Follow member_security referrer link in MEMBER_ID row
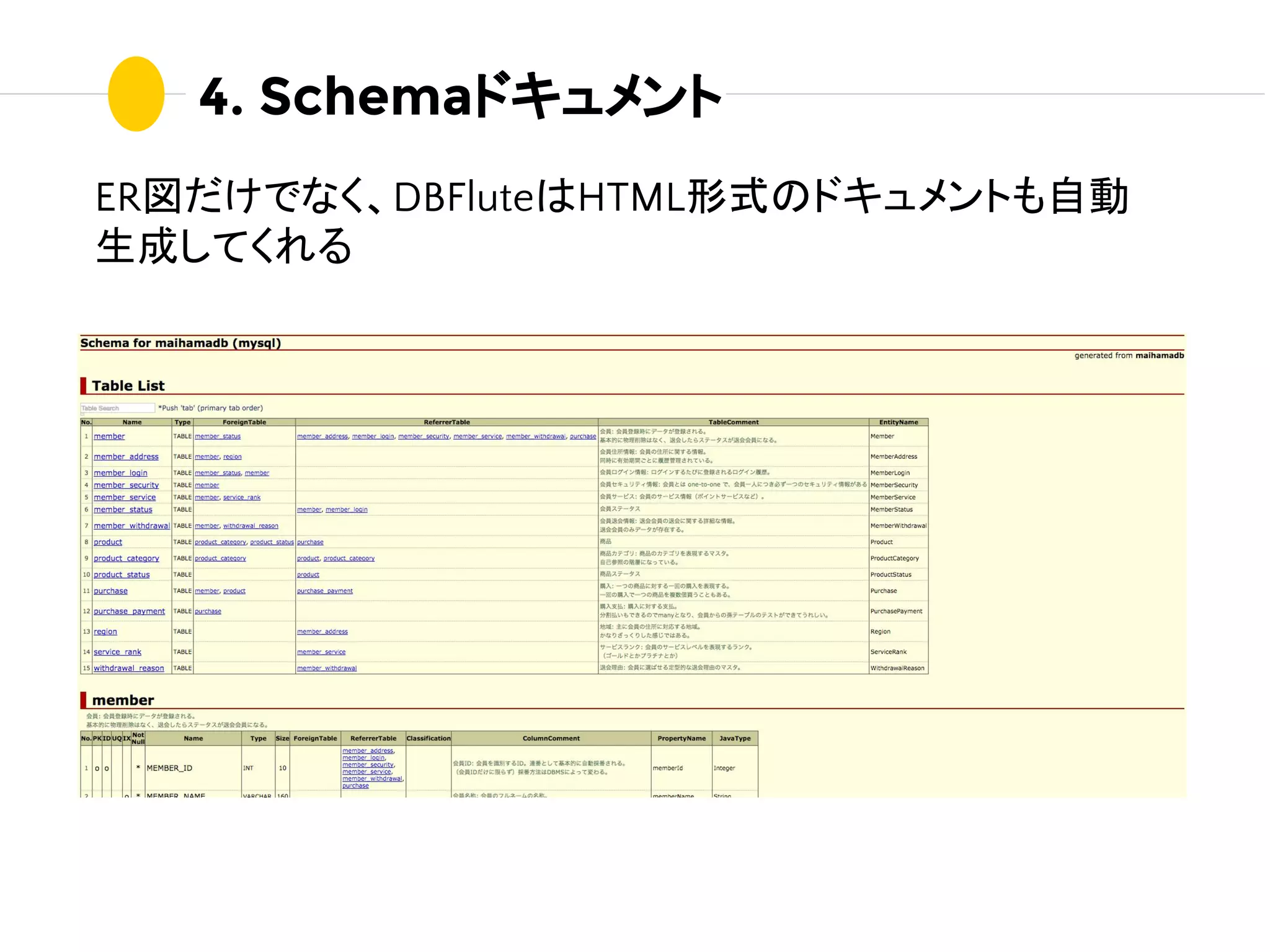Viewport: 1270px width, 952px height. coord(368,765)
